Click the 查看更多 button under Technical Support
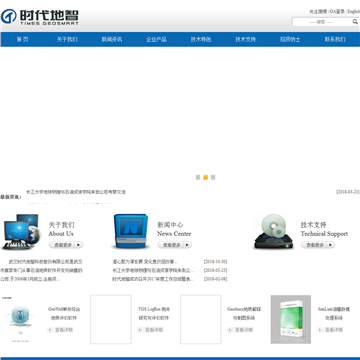This screenshot has width=360, height=360. [x=318, y=245]
